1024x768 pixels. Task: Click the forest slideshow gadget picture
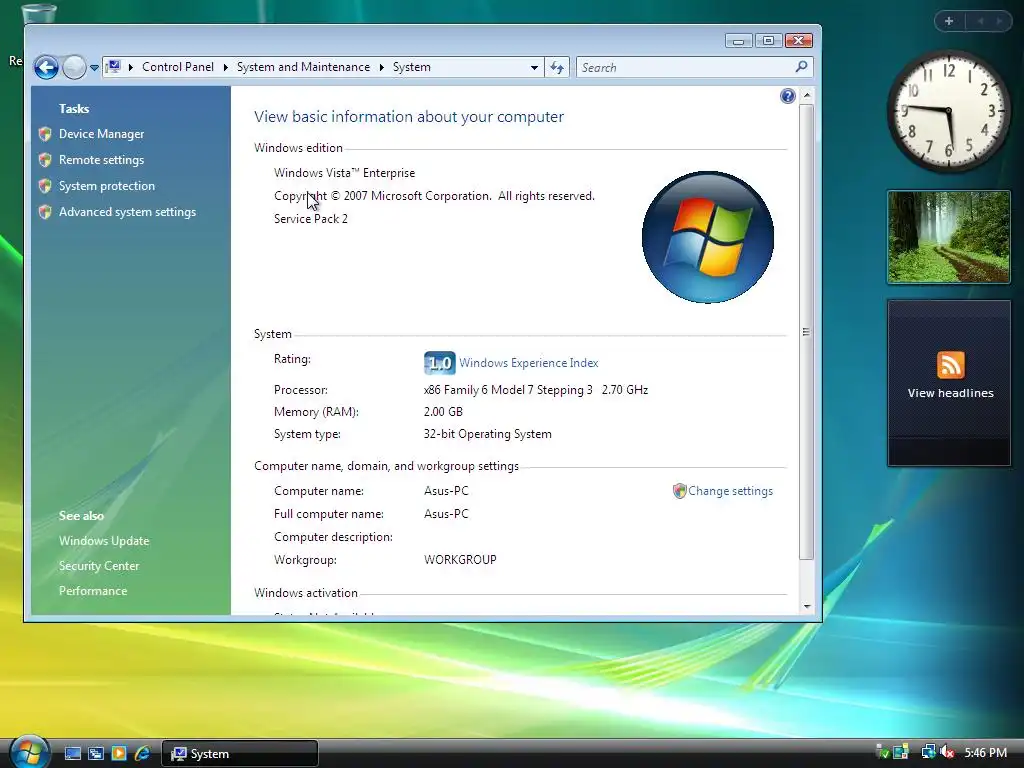coord(949,237)
